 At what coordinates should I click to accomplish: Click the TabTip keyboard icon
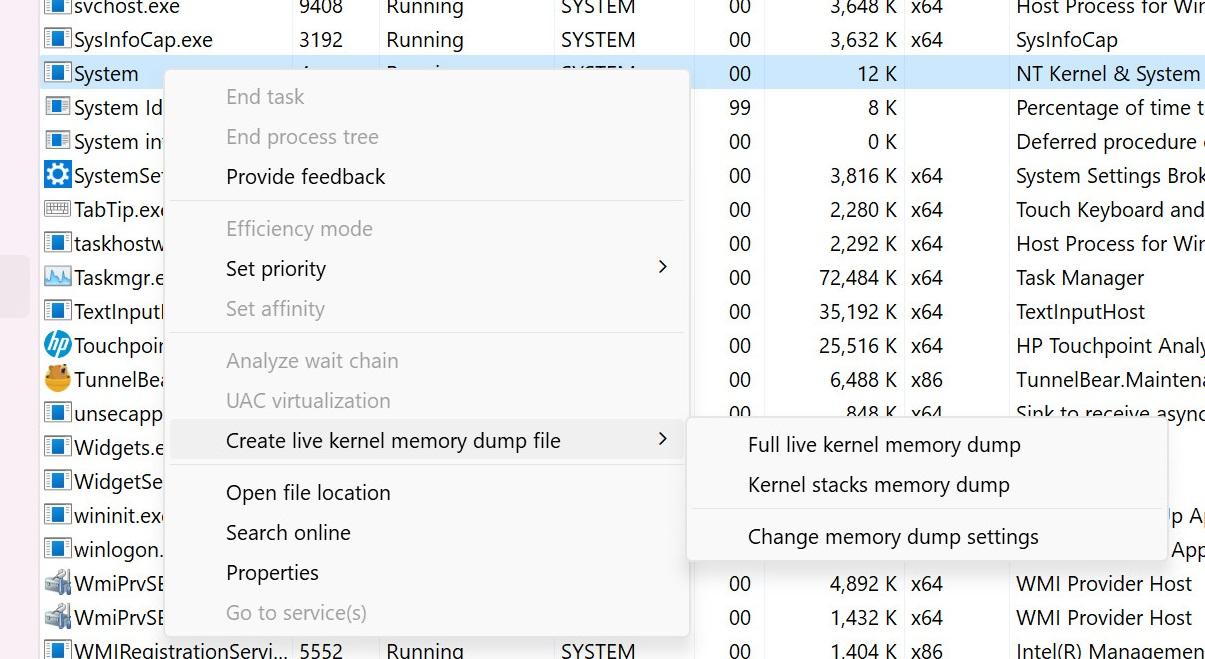pyautogui.click(x=58, y=209)
